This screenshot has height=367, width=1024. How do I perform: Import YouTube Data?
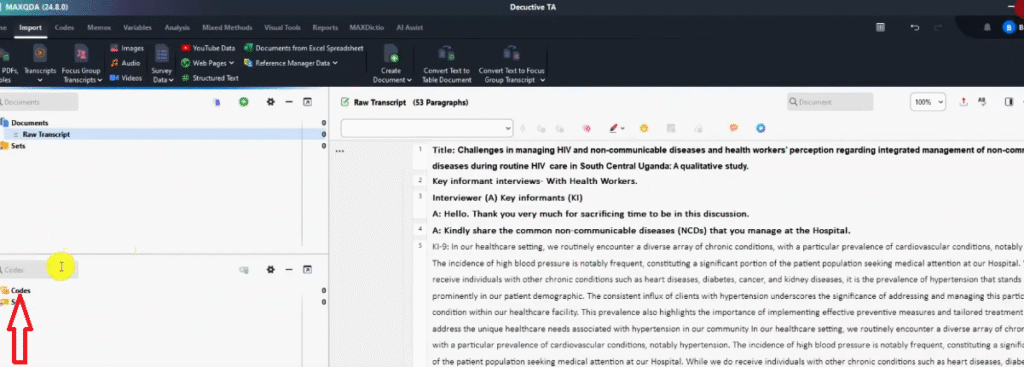208,48
